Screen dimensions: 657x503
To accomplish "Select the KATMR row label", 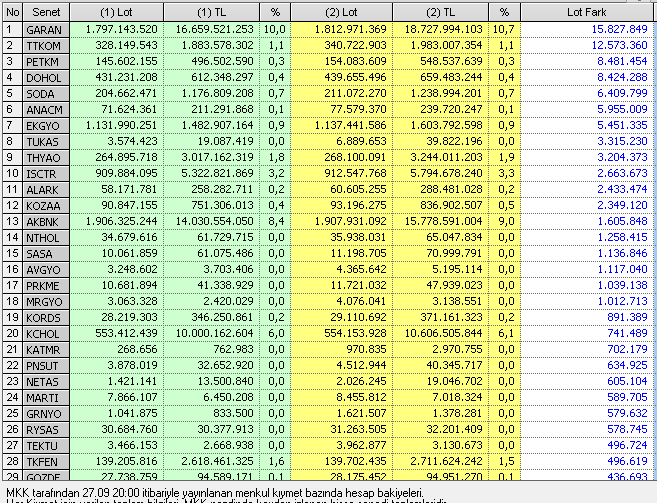I will click(46, 350).
